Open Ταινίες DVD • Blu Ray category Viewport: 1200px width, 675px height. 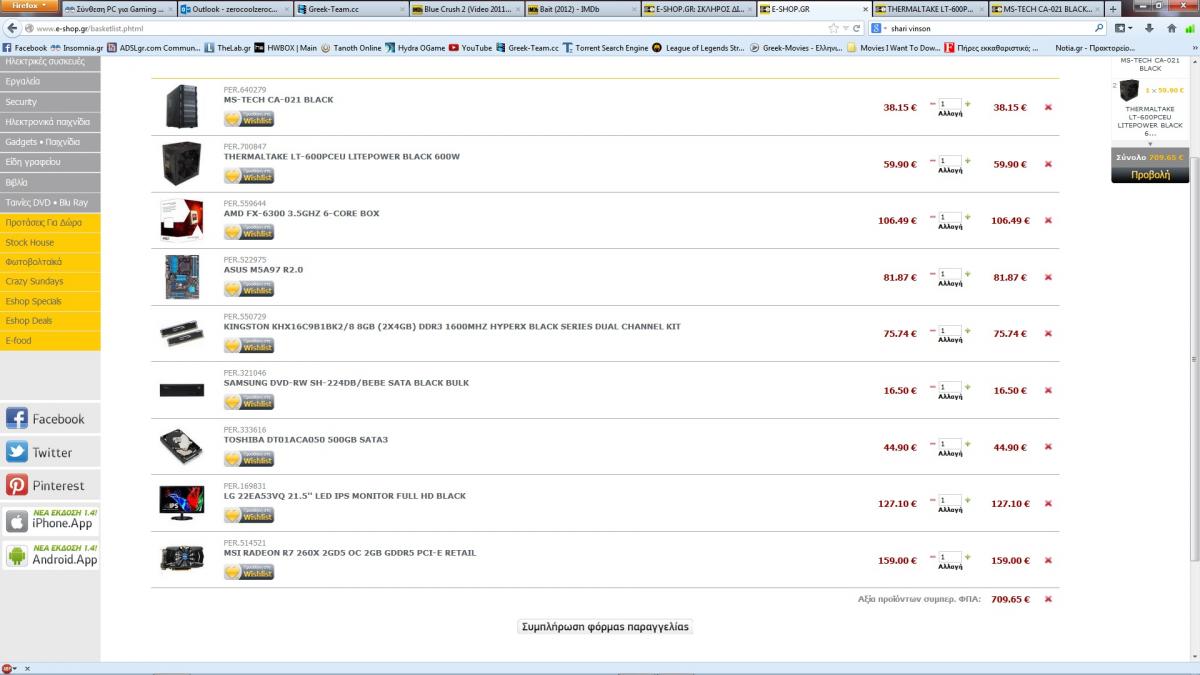[x=50, y=203]
